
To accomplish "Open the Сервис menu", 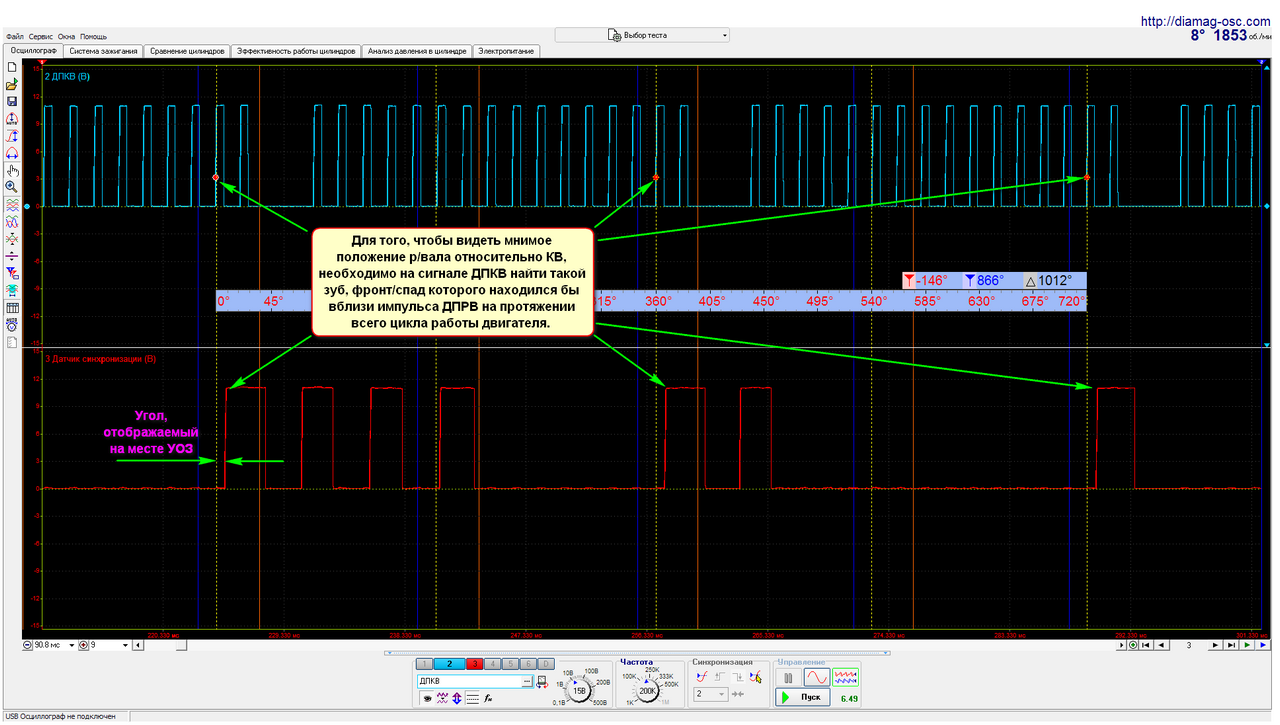I will (x=41, y=36).
